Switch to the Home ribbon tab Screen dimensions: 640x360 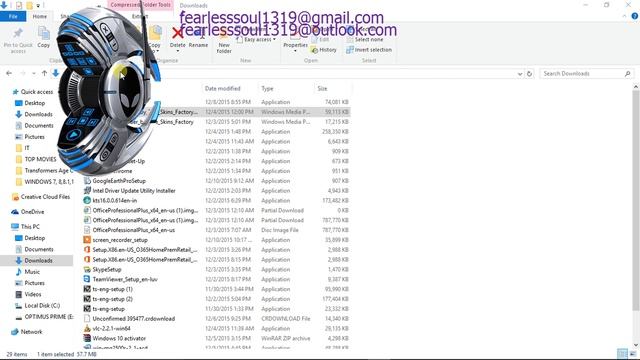click(x=40, y=16)
